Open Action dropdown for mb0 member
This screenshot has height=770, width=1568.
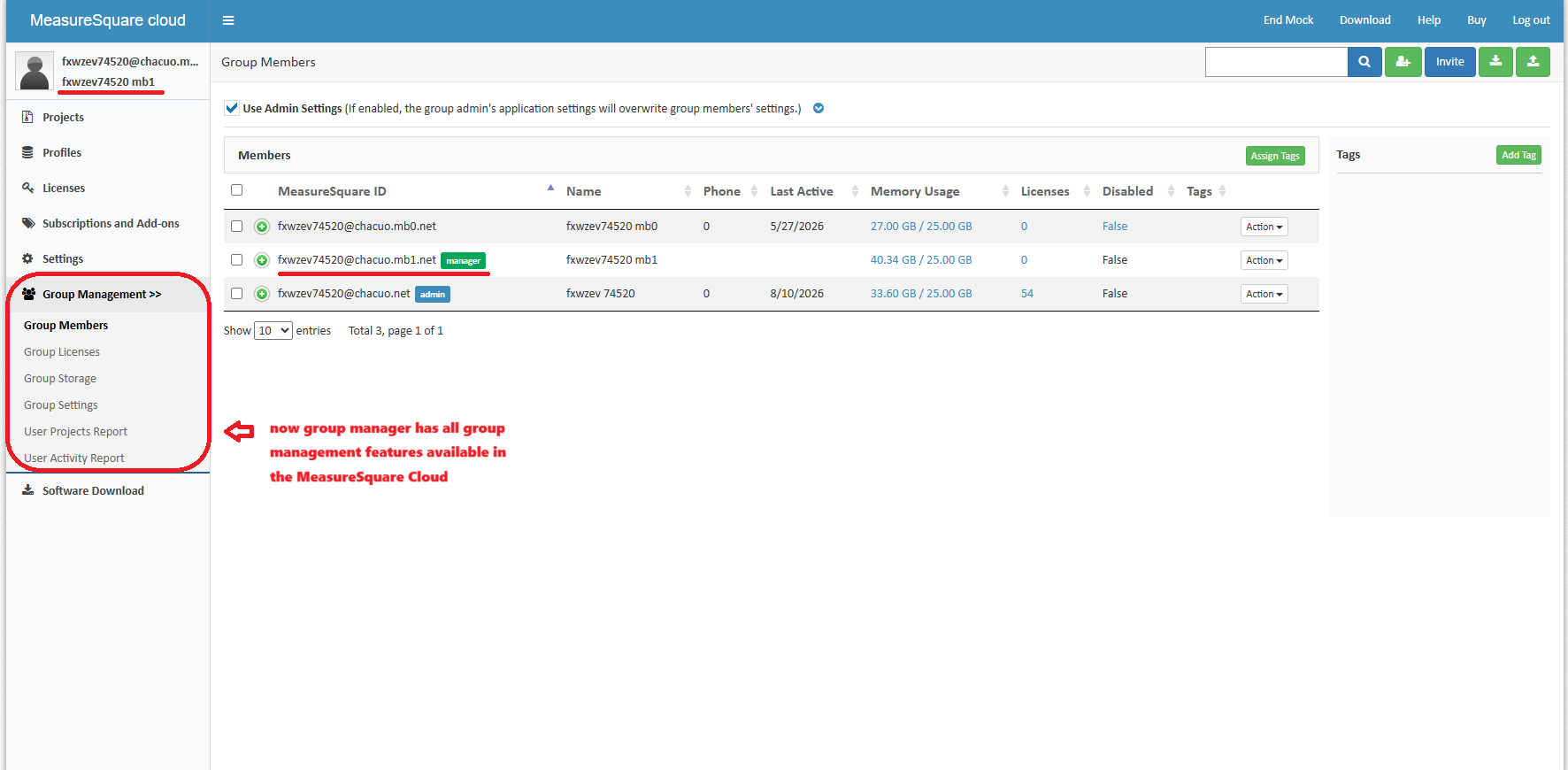point(1264,227)
